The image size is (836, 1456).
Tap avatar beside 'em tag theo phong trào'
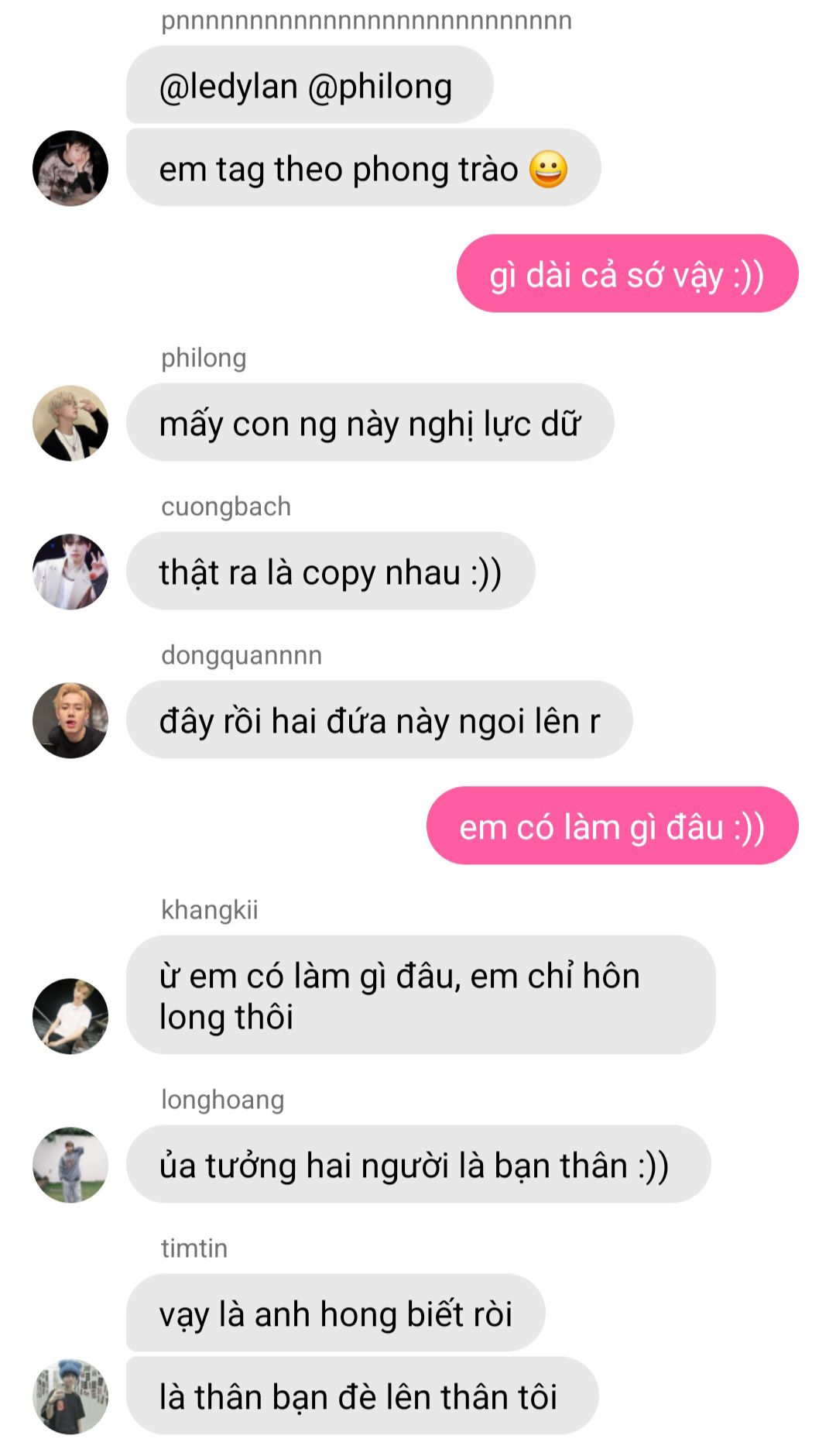tap(70, 168)
